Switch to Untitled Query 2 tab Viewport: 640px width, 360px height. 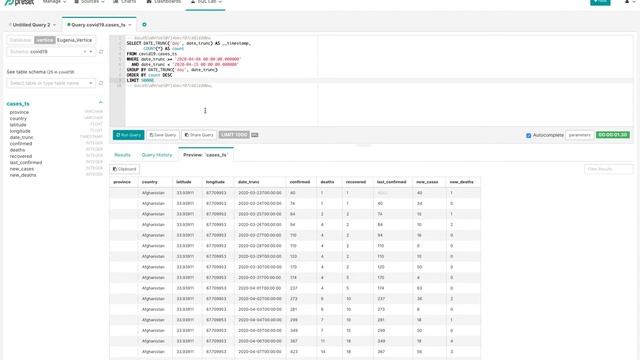point(31,25)
